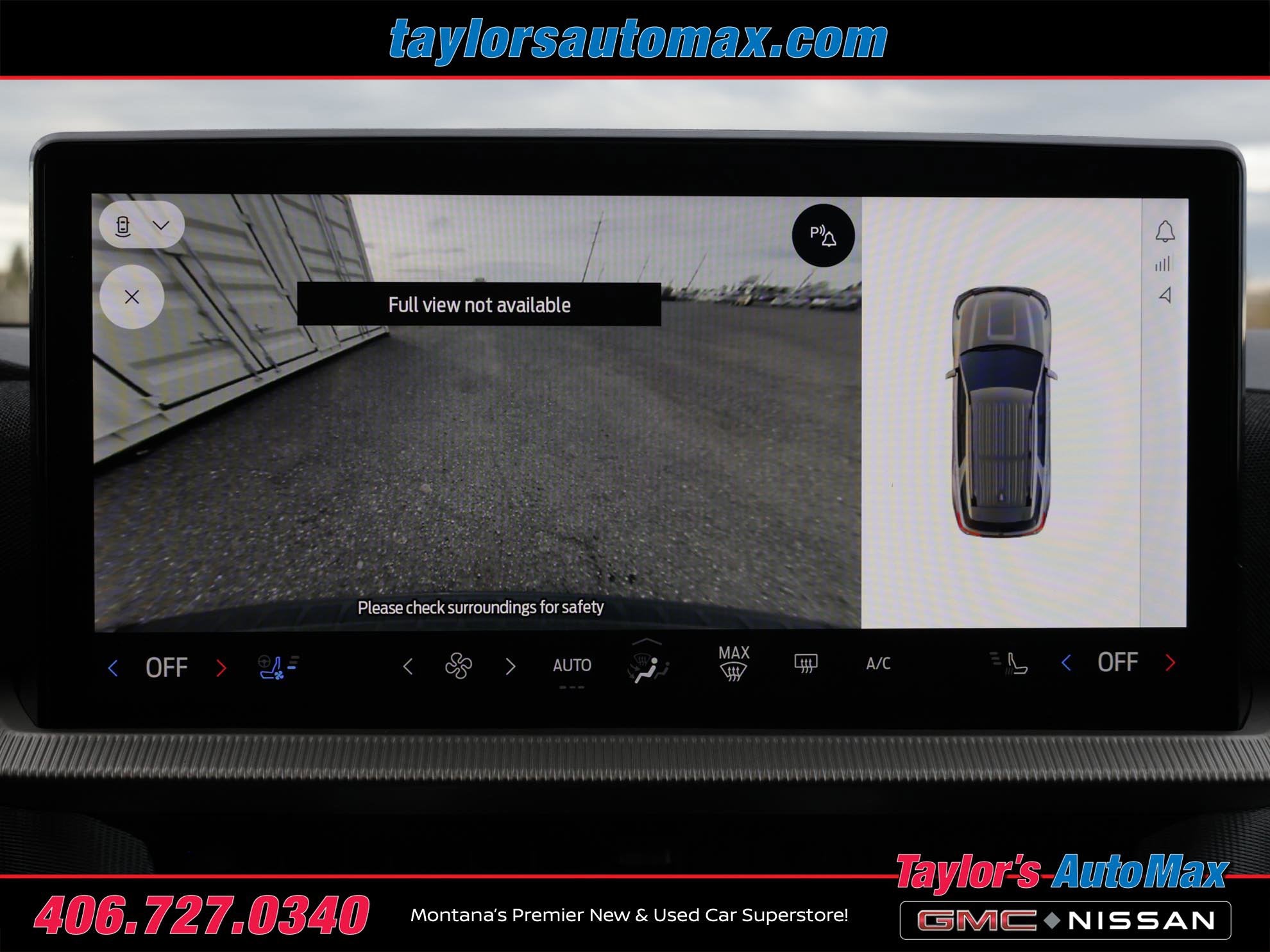
Task: Toggle the A/C button
Action: pos(878,664)
